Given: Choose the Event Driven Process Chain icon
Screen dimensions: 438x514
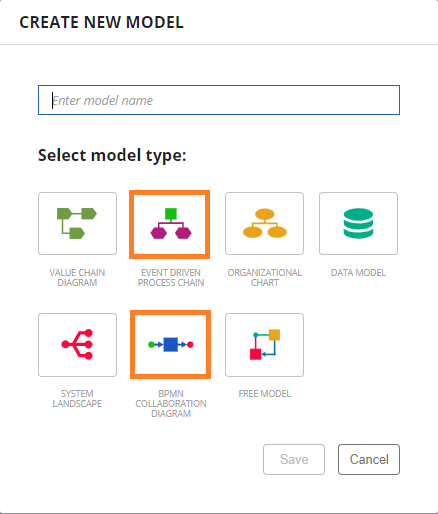Looking at the screenshot, I should tap(170, 224).
